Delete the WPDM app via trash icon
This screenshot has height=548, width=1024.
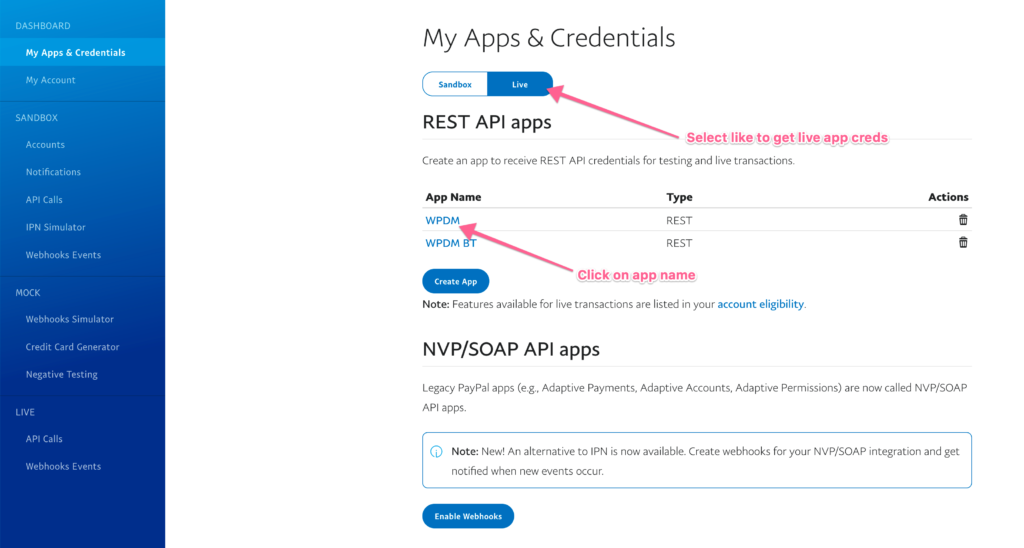tap(963, 220)
